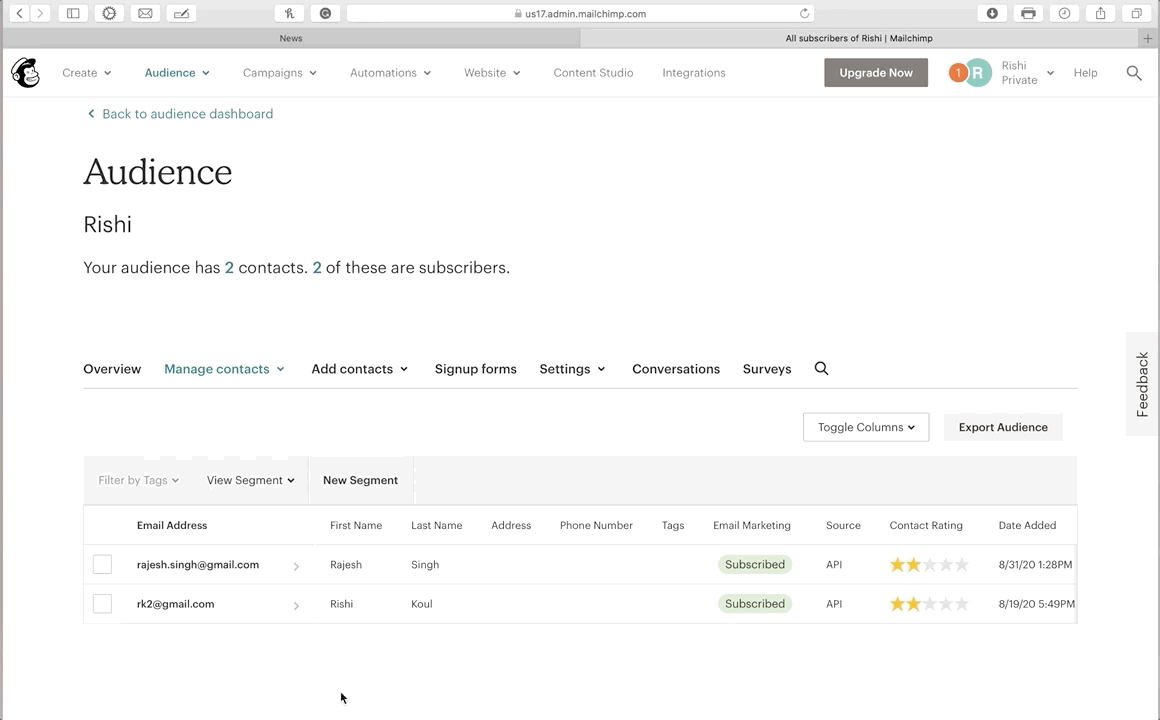Tick the checkbox for rk2@gmail.com
The height and width of the screenshot is (720, 1160).
(102, 604)
